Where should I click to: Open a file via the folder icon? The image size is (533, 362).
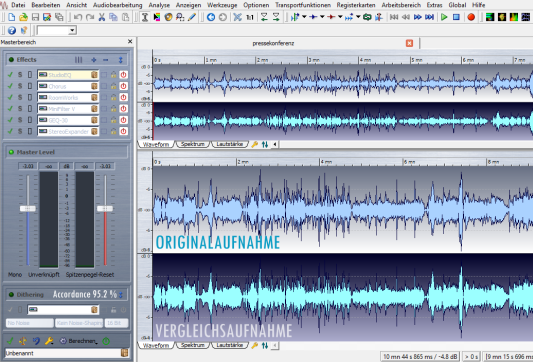point(23,17)
